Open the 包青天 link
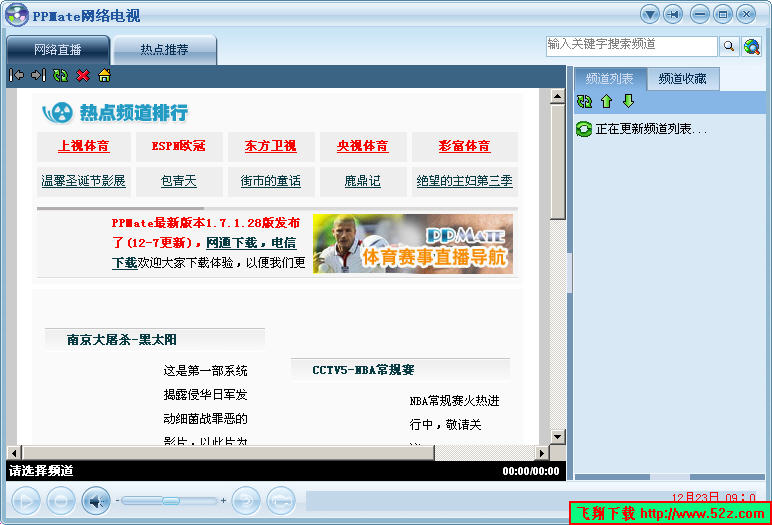 [178, 181]
